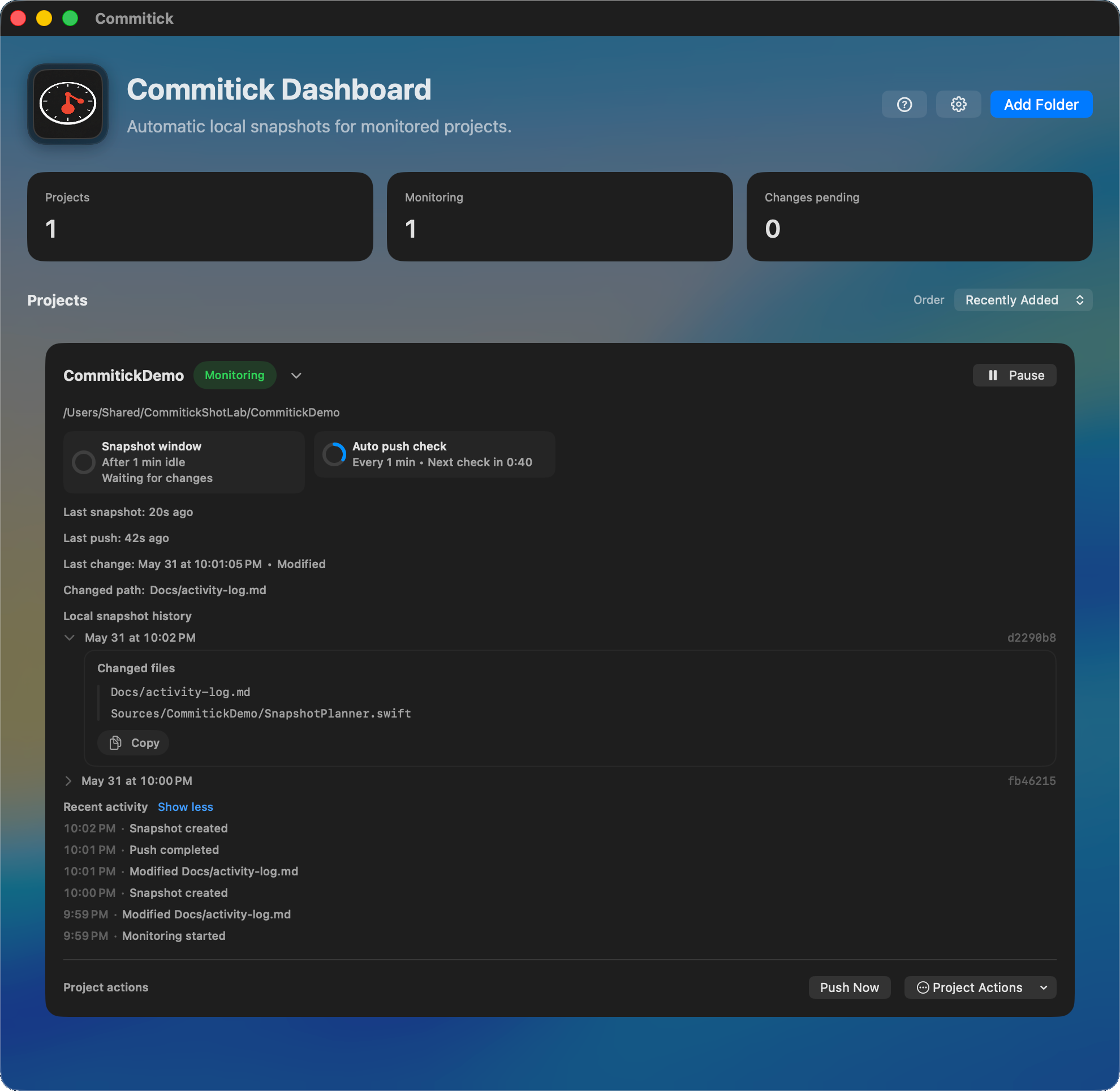This screenshot has height=1091, width=1120.
Task: Click the Push completed activity entry
Action: [x=141, y=850]
